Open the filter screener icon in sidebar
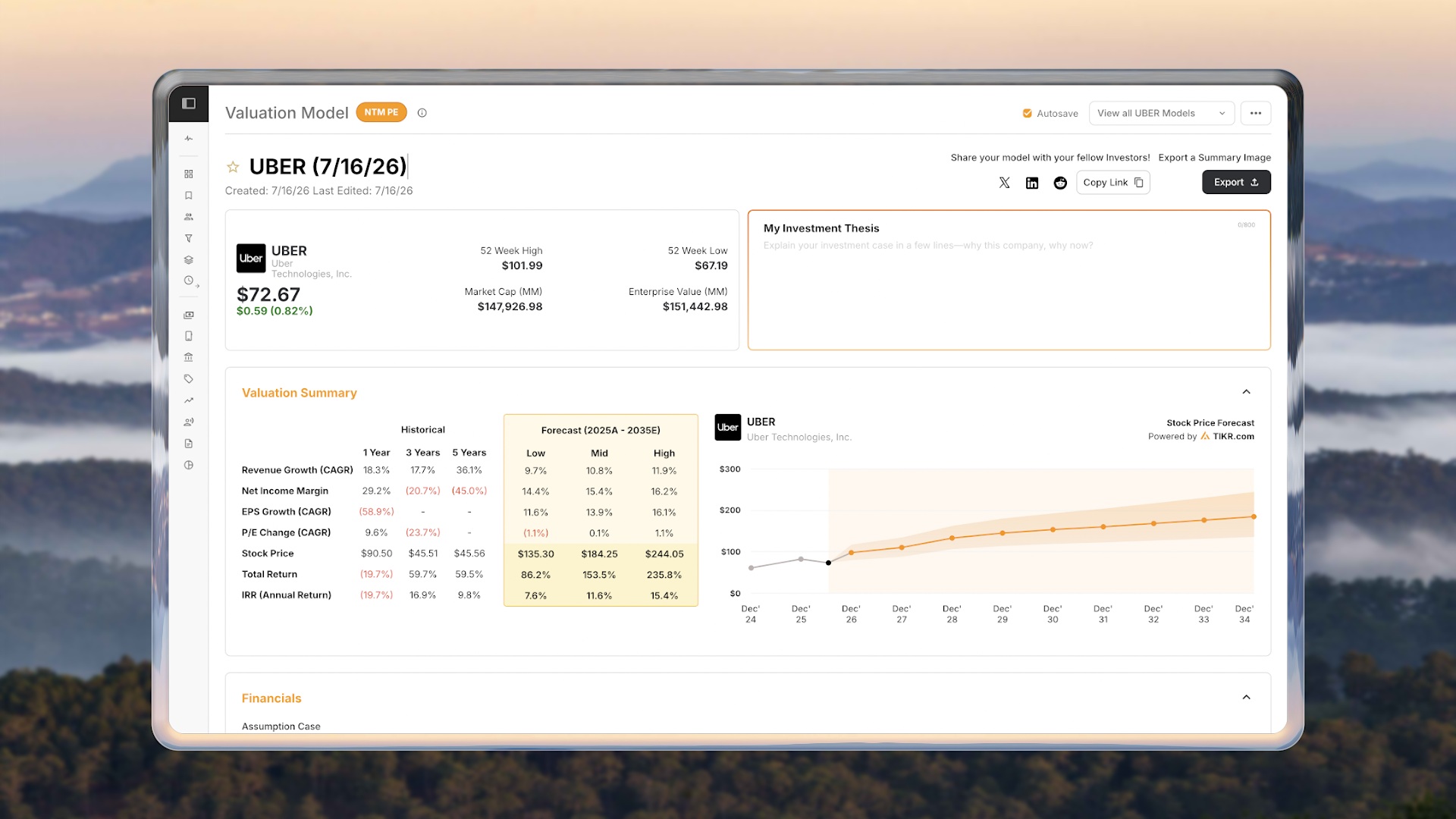The image size is (1456, 819). [x=189, y=238]
